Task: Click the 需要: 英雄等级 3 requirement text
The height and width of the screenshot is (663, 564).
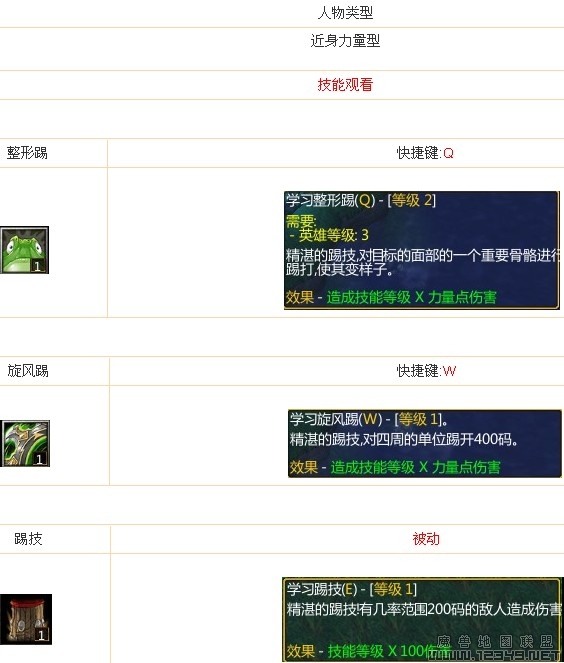Action: 328,227
